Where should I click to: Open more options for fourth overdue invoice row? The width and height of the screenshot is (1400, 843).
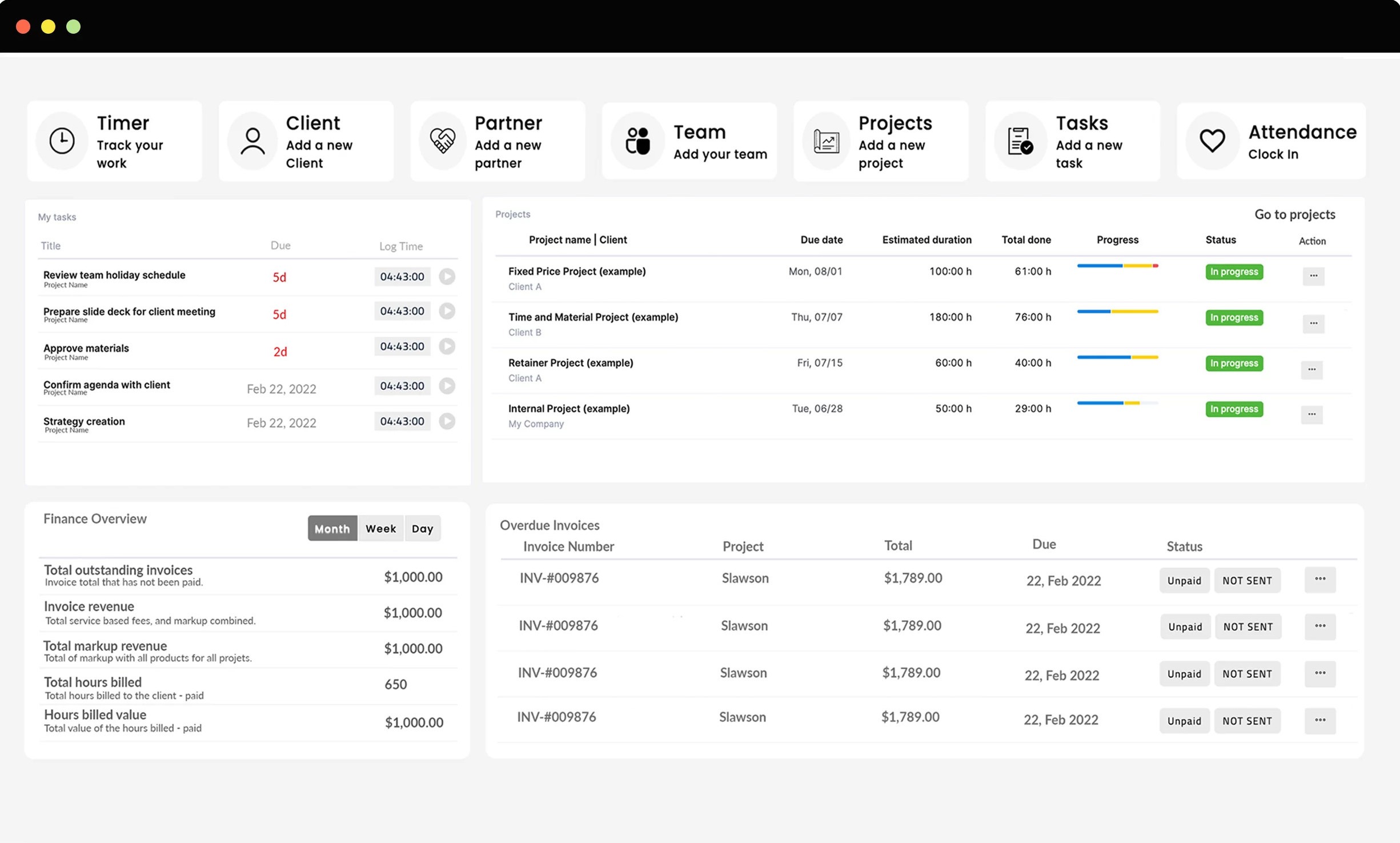tap(1320, 721)
